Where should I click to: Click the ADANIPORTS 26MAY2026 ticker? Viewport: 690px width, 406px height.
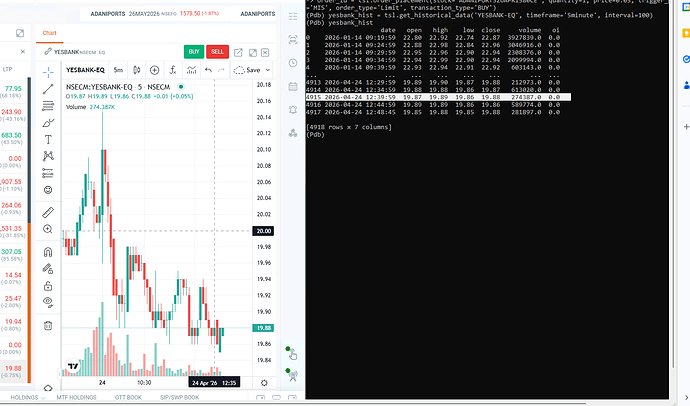coord(154,14)
